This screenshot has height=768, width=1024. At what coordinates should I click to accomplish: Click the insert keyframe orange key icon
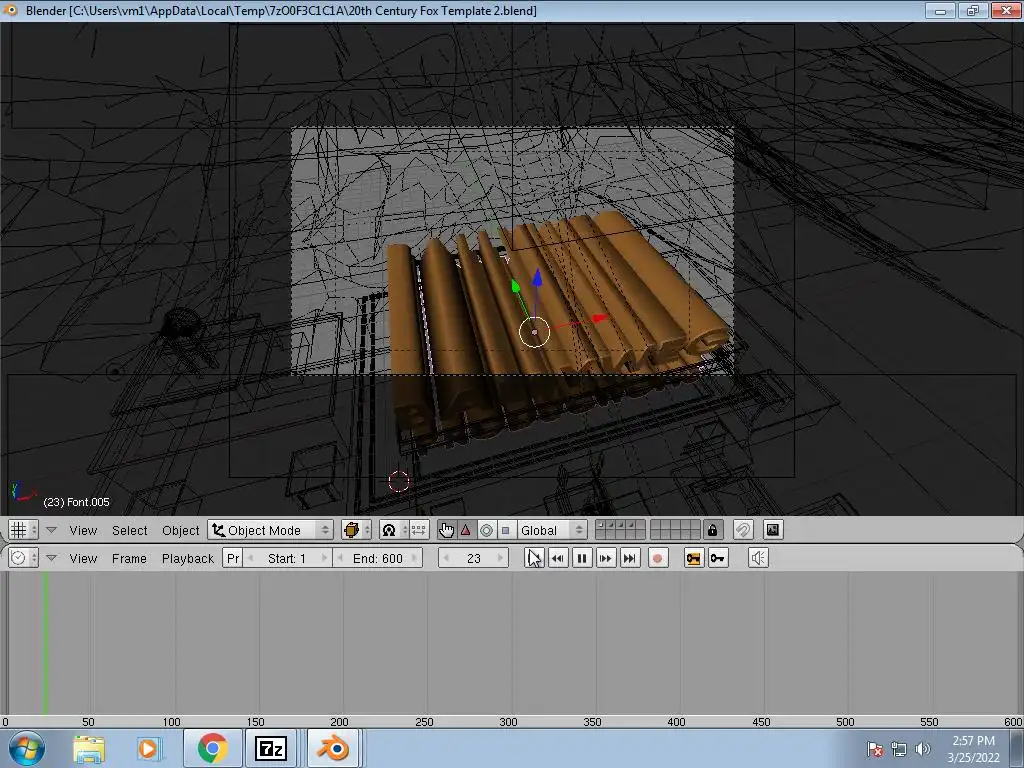[694, 558]
